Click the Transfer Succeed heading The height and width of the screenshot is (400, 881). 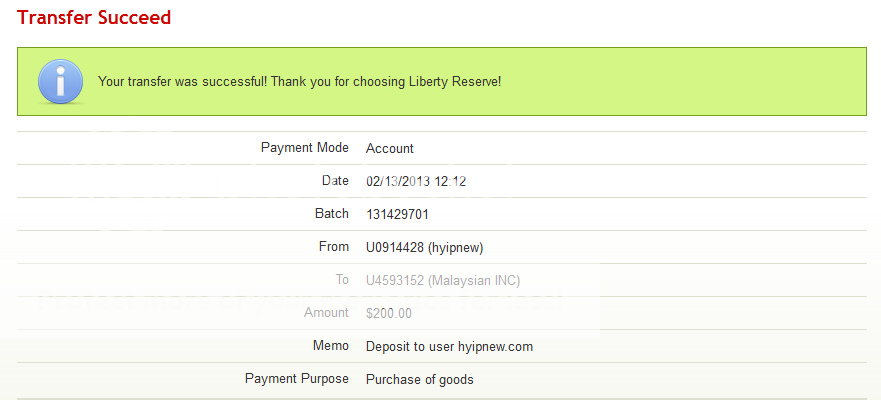pos(94,18)
